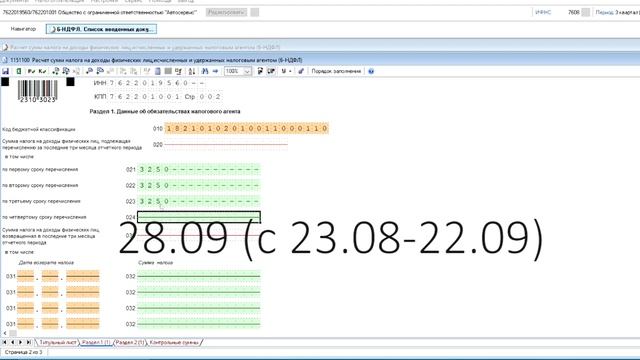This screenshot has height=360, width=640.
Task: Click the Save diskette icon in the form toolbar
Action: click(x=5, y=71)
